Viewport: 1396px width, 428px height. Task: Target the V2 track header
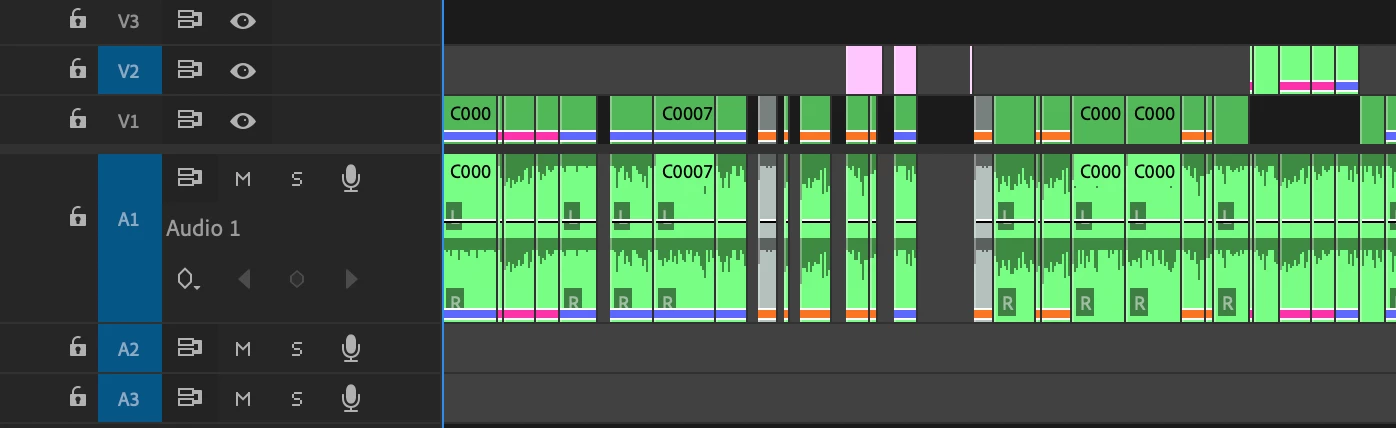(x=129, y=70)
